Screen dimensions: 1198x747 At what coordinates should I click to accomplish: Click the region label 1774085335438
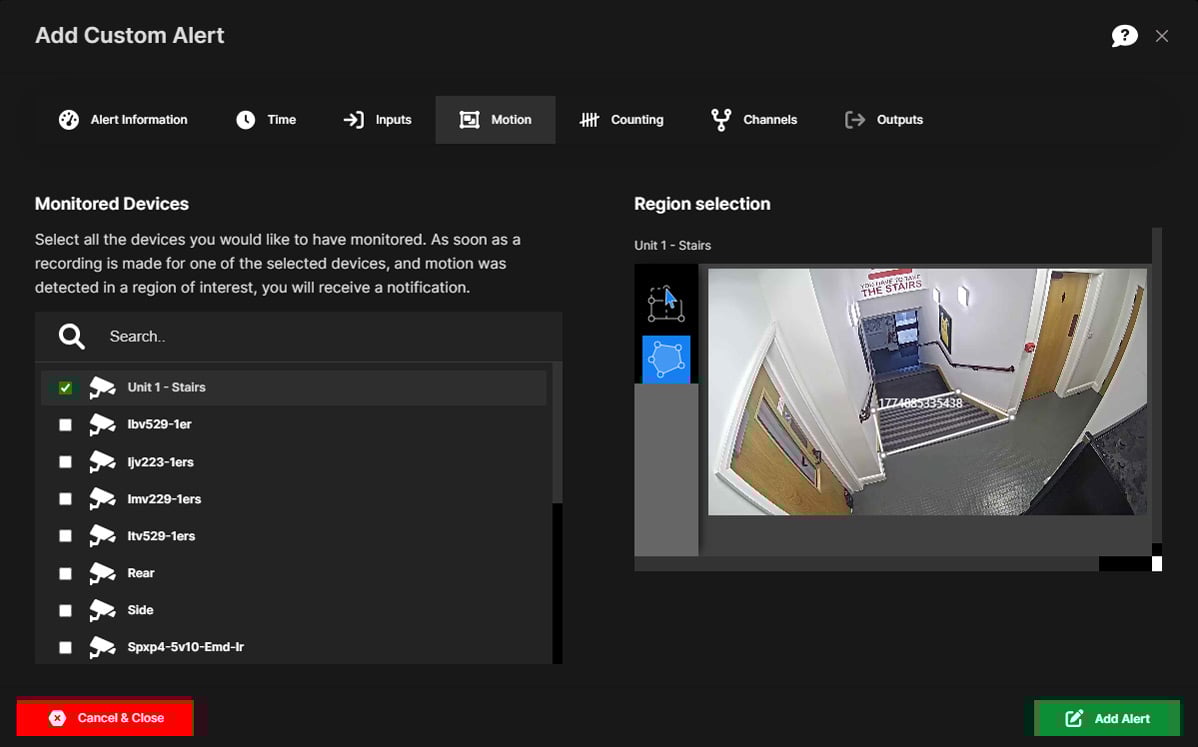[x=920, y=403]
